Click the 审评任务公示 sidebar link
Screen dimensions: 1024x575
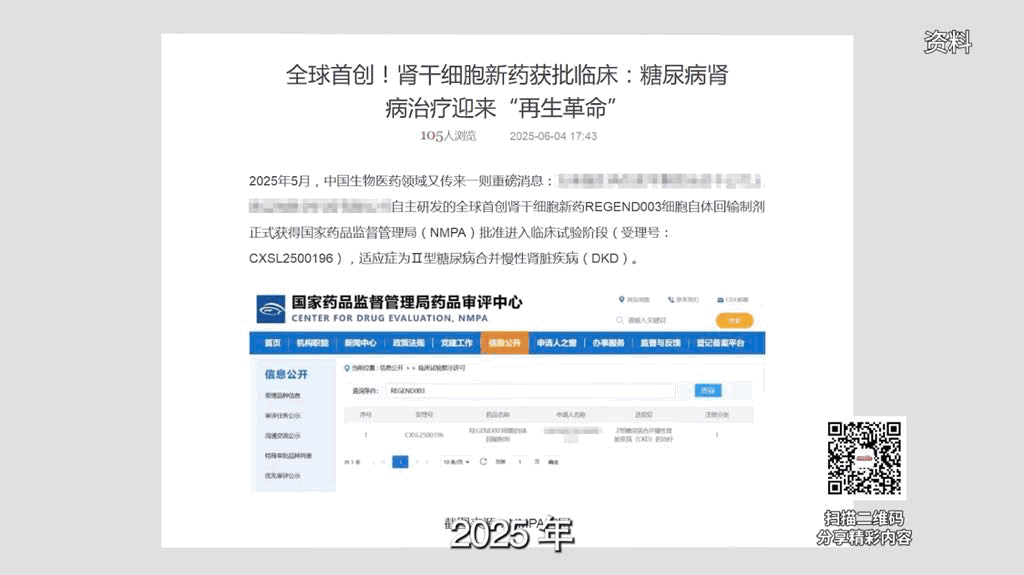click(x=283, y=416)
